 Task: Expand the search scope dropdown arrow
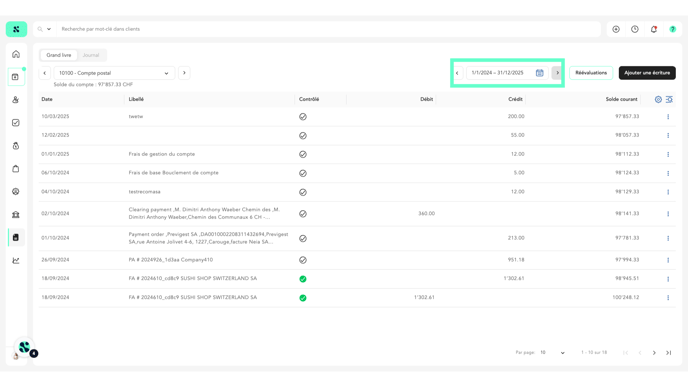tap(49, 29)
